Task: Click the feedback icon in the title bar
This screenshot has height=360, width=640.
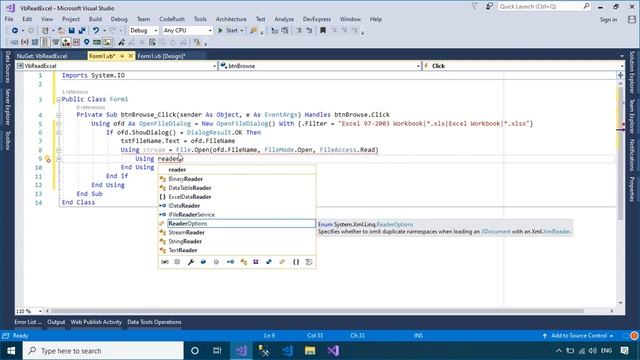Action: (x=489, y=6)
